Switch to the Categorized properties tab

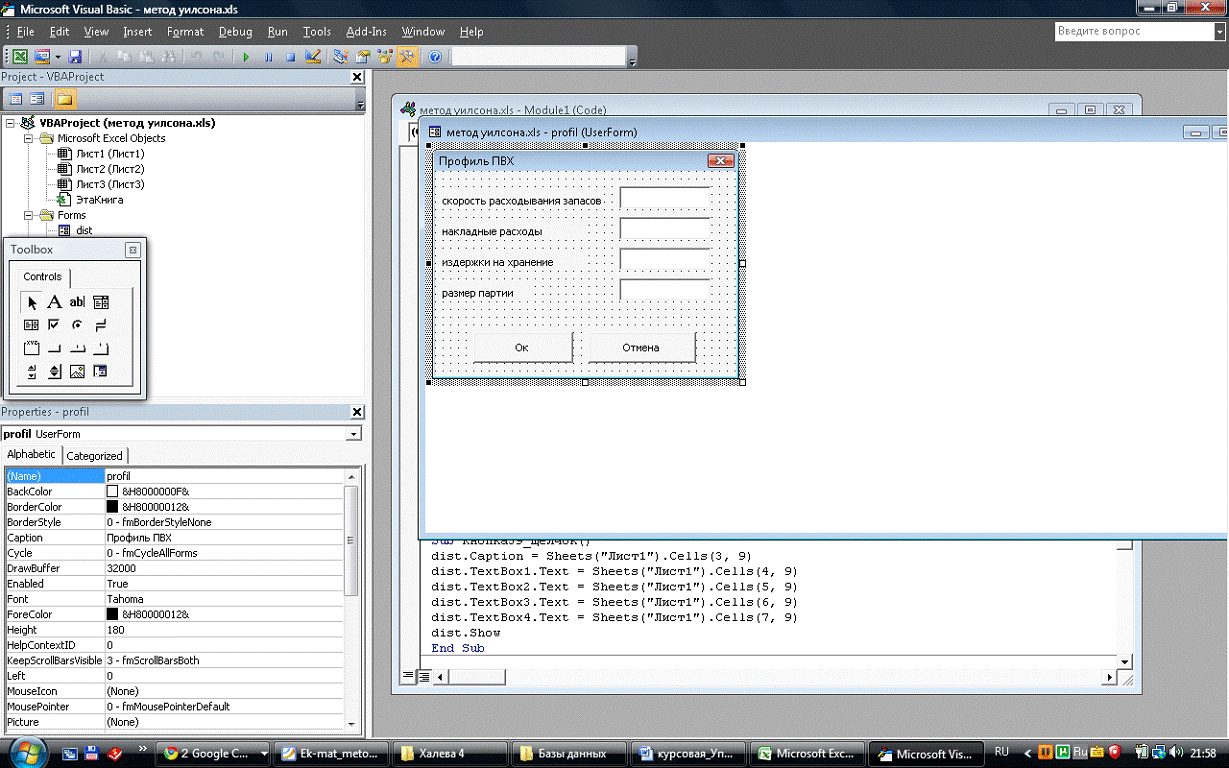[x=94, y=456]
